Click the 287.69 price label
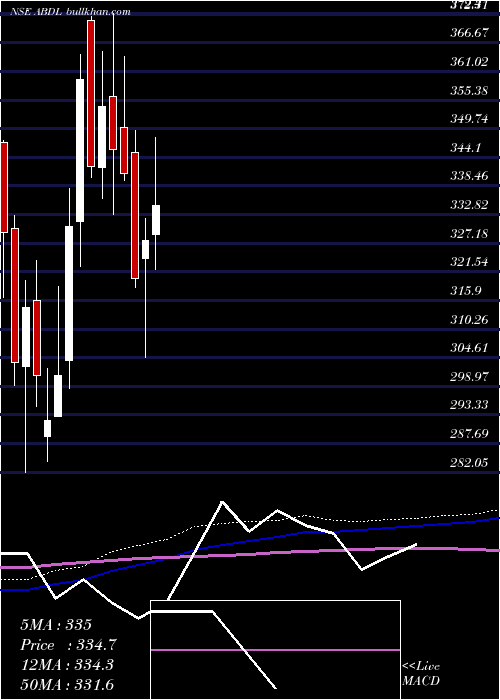 point(468,433)
